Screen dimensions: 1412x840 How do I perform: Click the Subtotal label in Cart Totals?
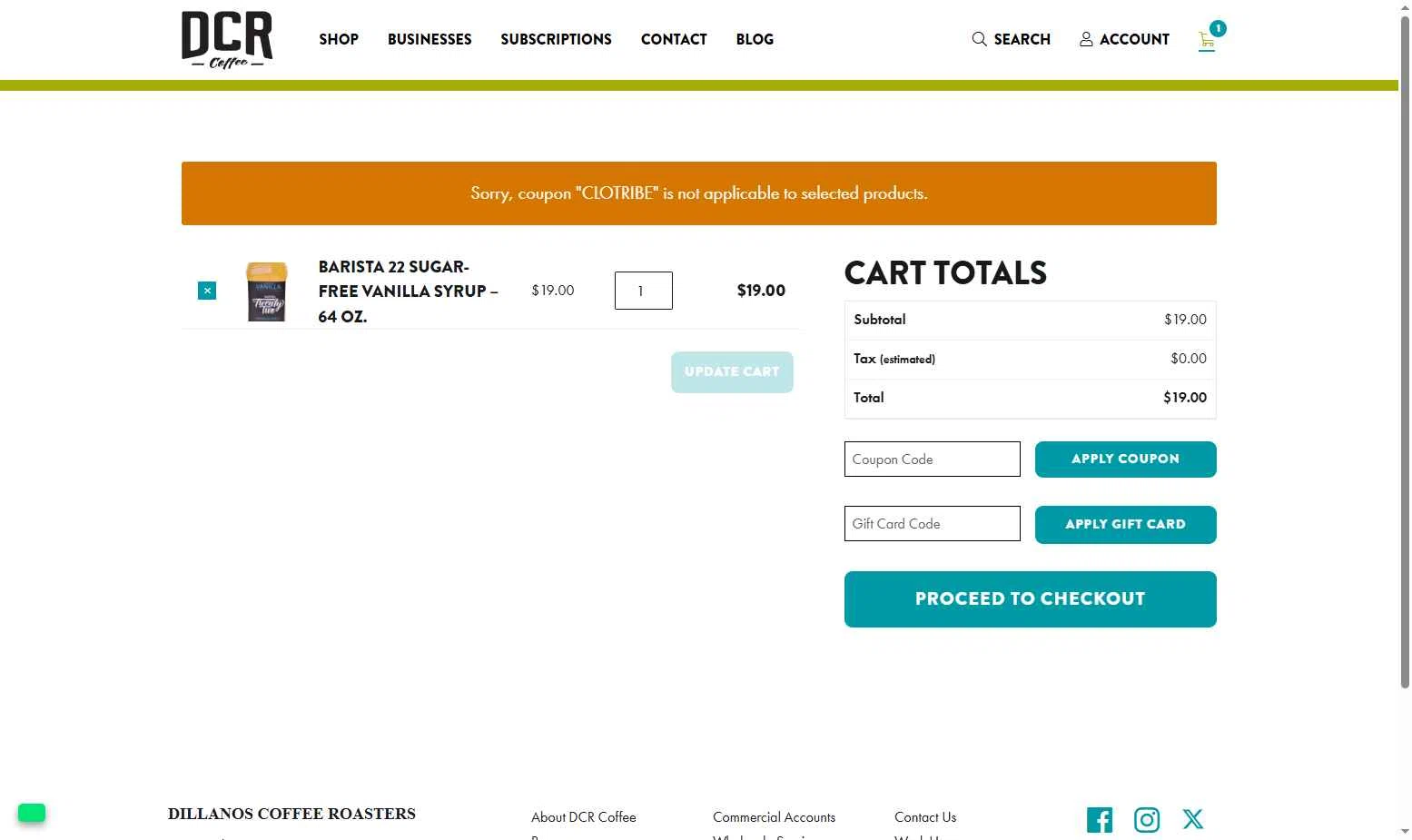coord(880,320)
